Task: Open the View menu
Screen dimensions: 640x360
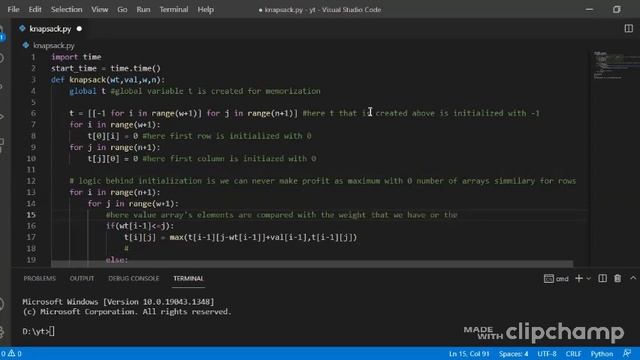Action: pos(100,9)
